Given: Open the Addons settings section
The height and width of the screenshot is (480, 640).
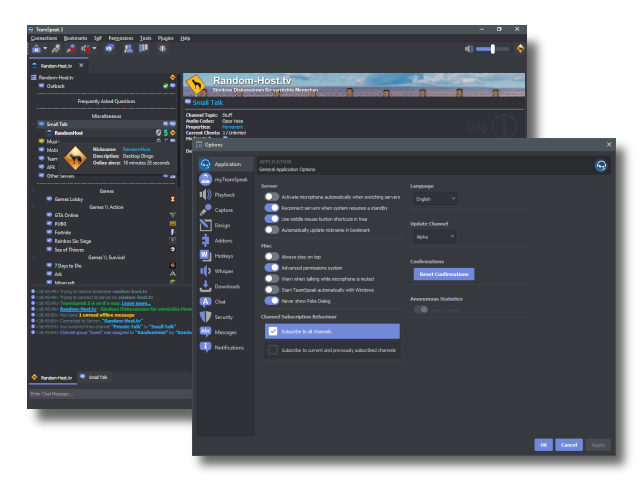Looking at the screenshot, I should click(224, 240).
